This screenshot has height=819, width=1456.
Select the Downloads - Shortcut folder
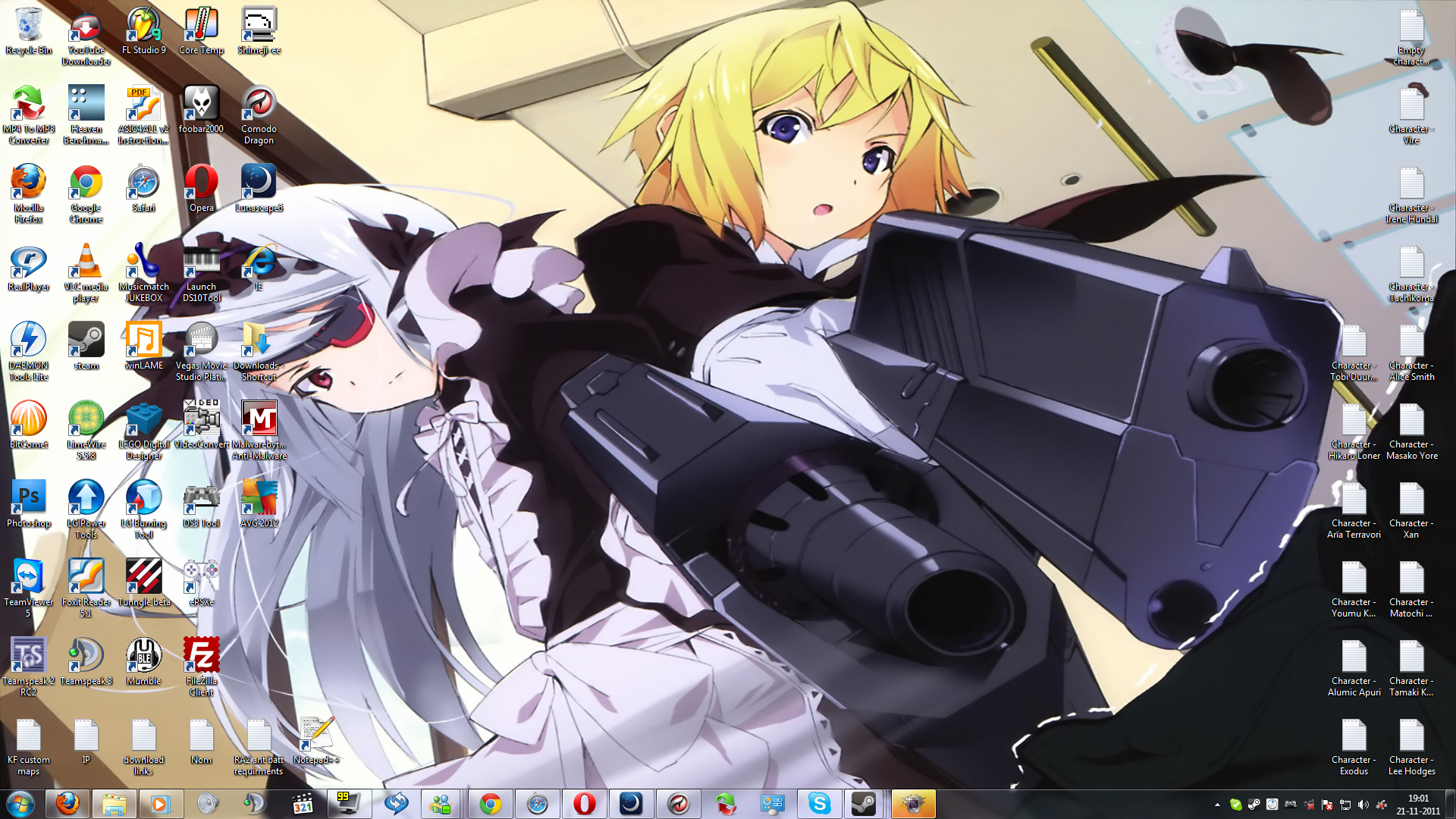click(x=259, y=352)
